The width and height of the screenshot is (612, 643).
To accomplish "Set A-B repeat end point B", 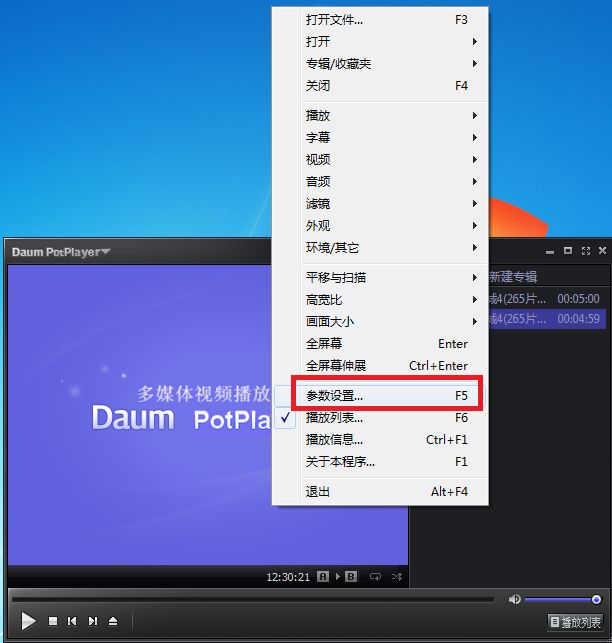I will tap(351, 577).
